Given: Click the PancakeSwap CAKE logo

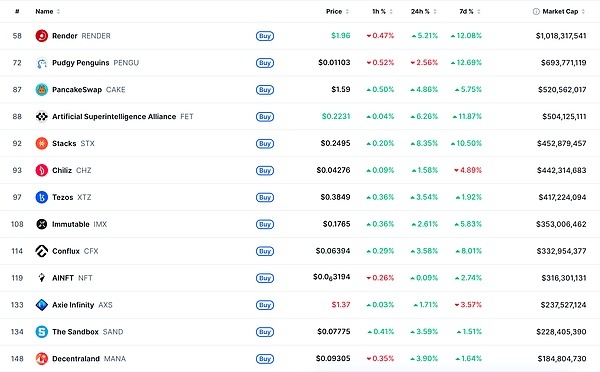Looking at the screenshot, I should tap(42, 90).
